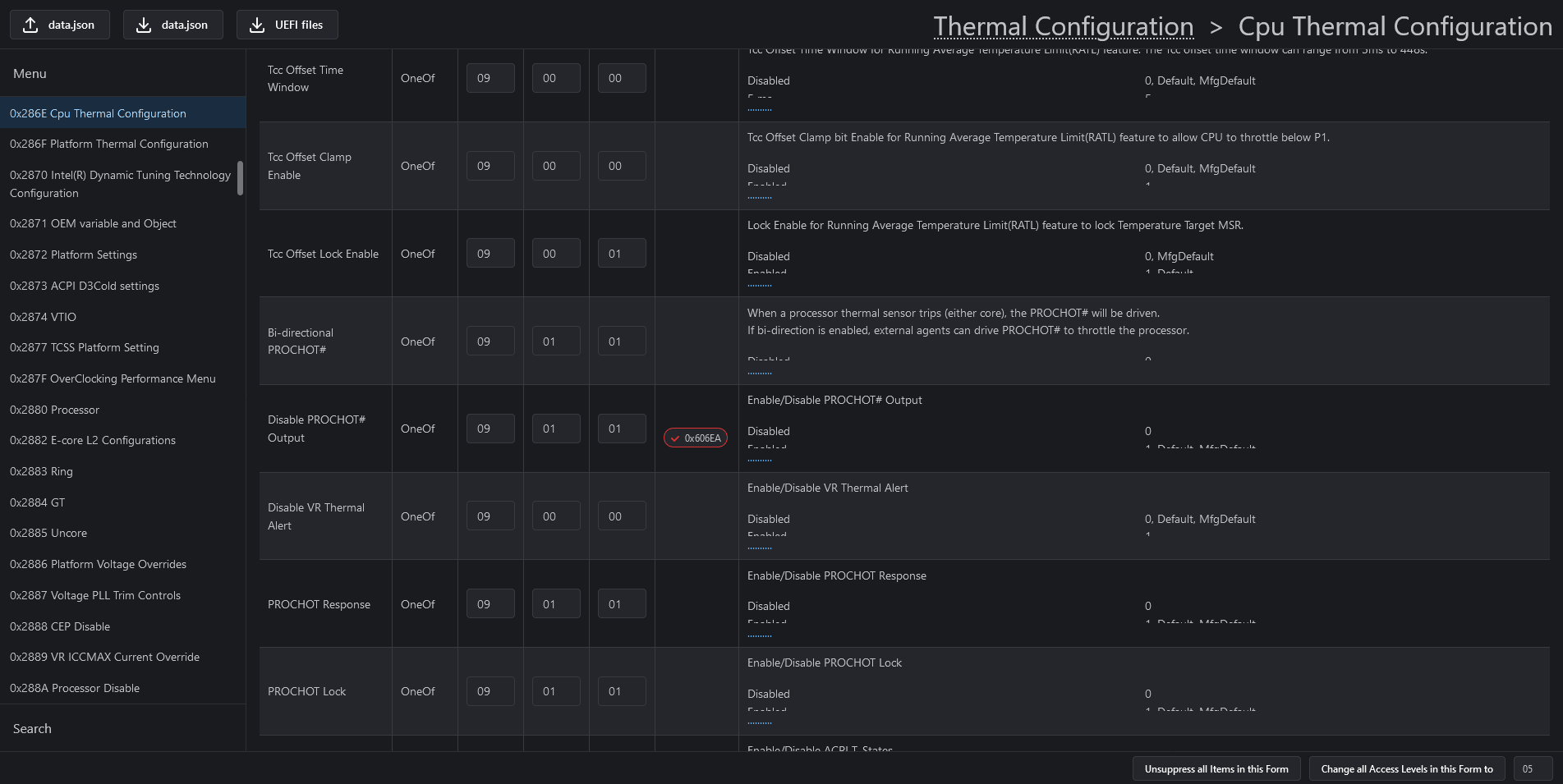Screen dimensions: 1563x784
Task: Edit last 01 field of Tcc Offset Lock Enable
Action: coord(622,254)
